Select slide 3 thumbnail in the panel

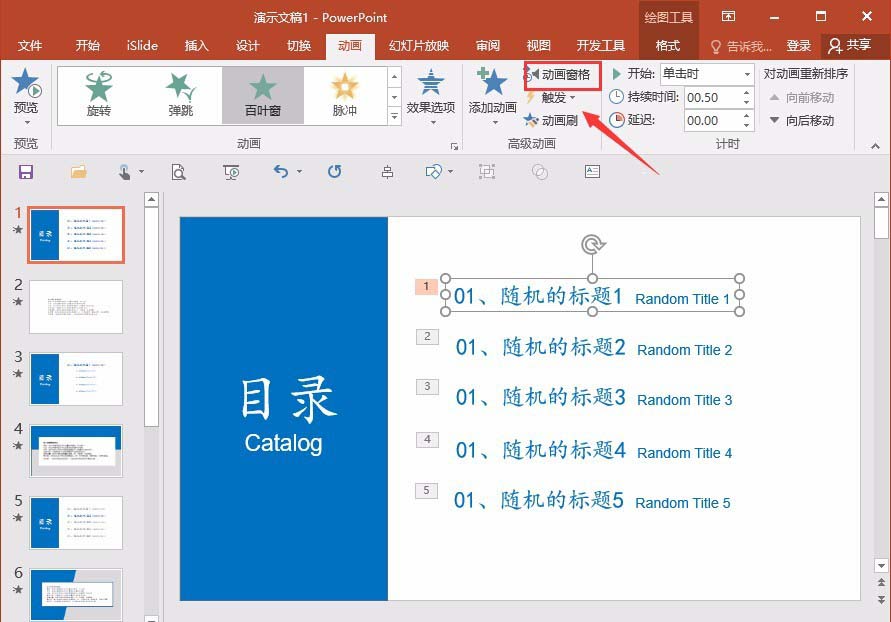pos(75,378)
